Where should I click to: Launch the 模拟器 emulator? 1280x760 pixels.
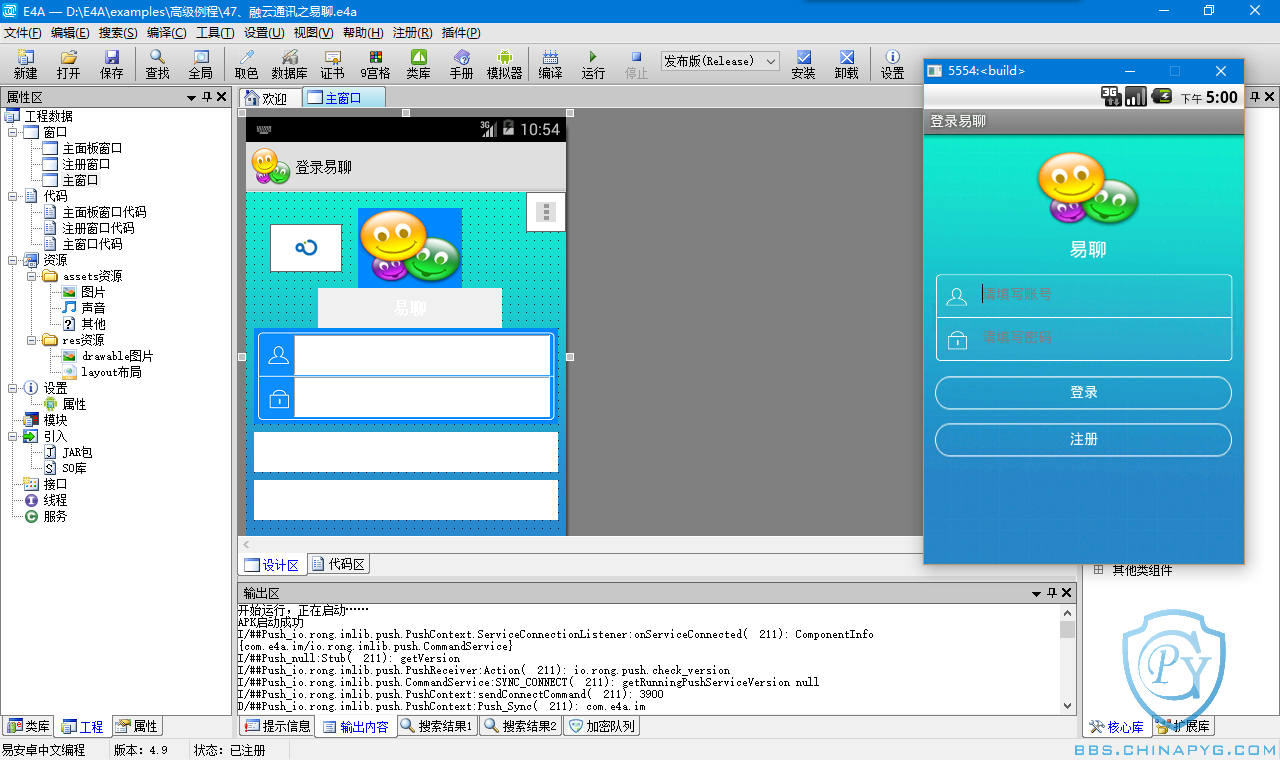[504, 64]
